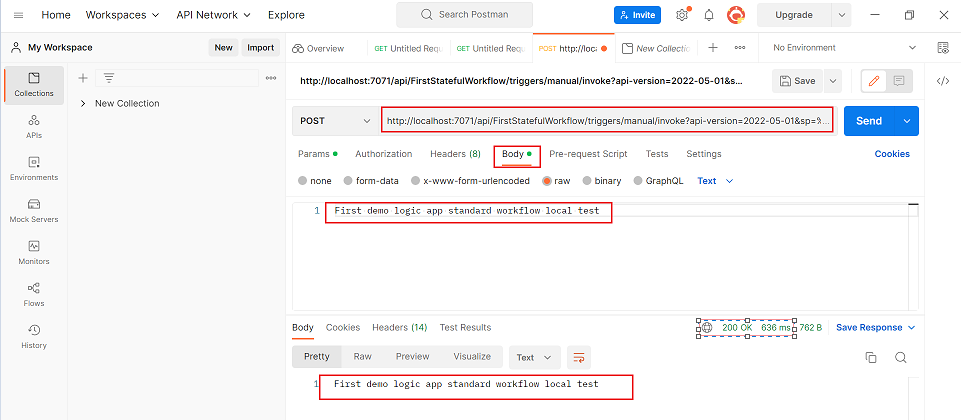Switch to edit mode pencil icon
The width and height of the screenshot is (961, 420).
tap(874, 81)
